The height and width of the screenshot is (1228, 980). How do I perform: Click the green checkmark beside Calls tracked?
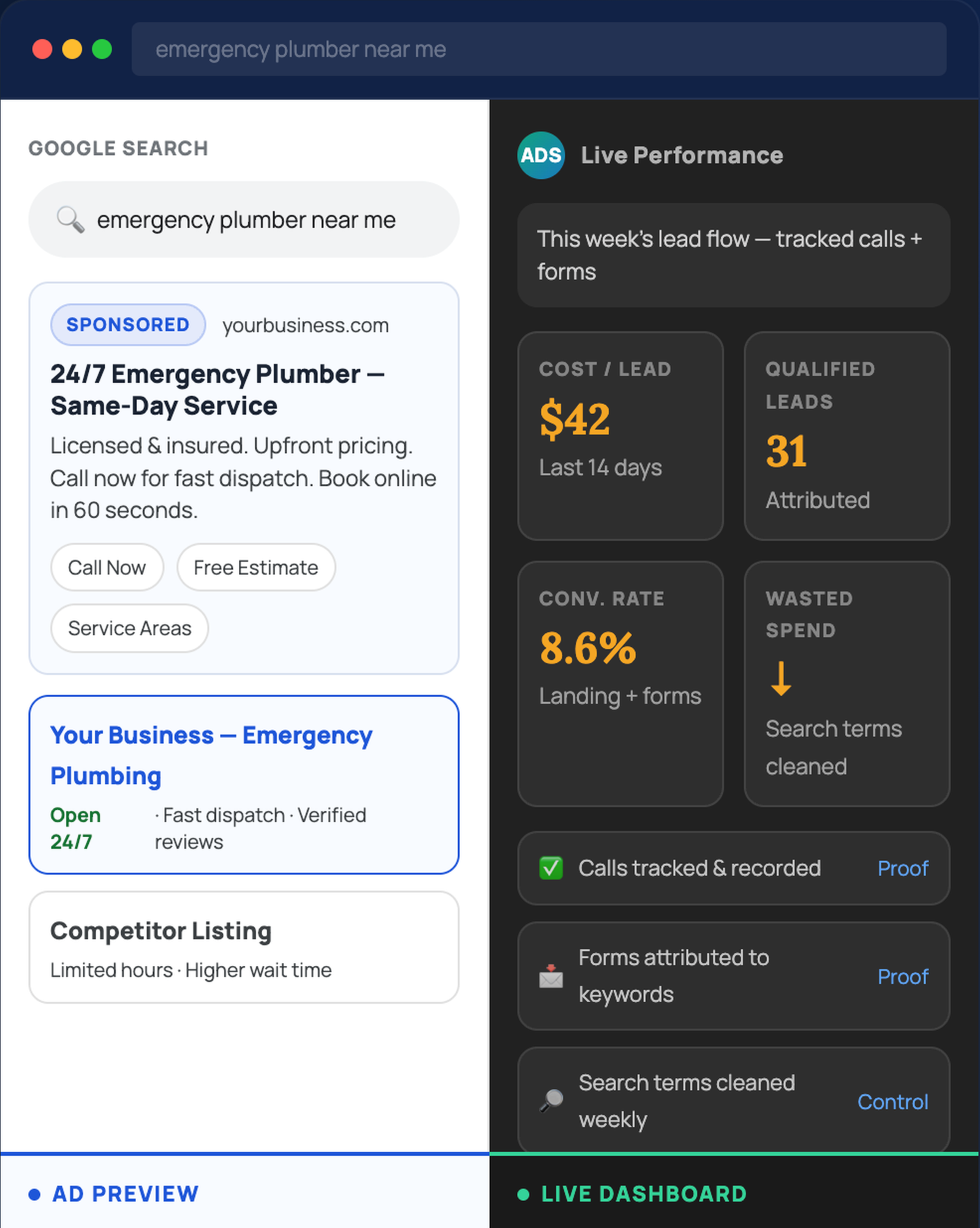pos(551,868)
